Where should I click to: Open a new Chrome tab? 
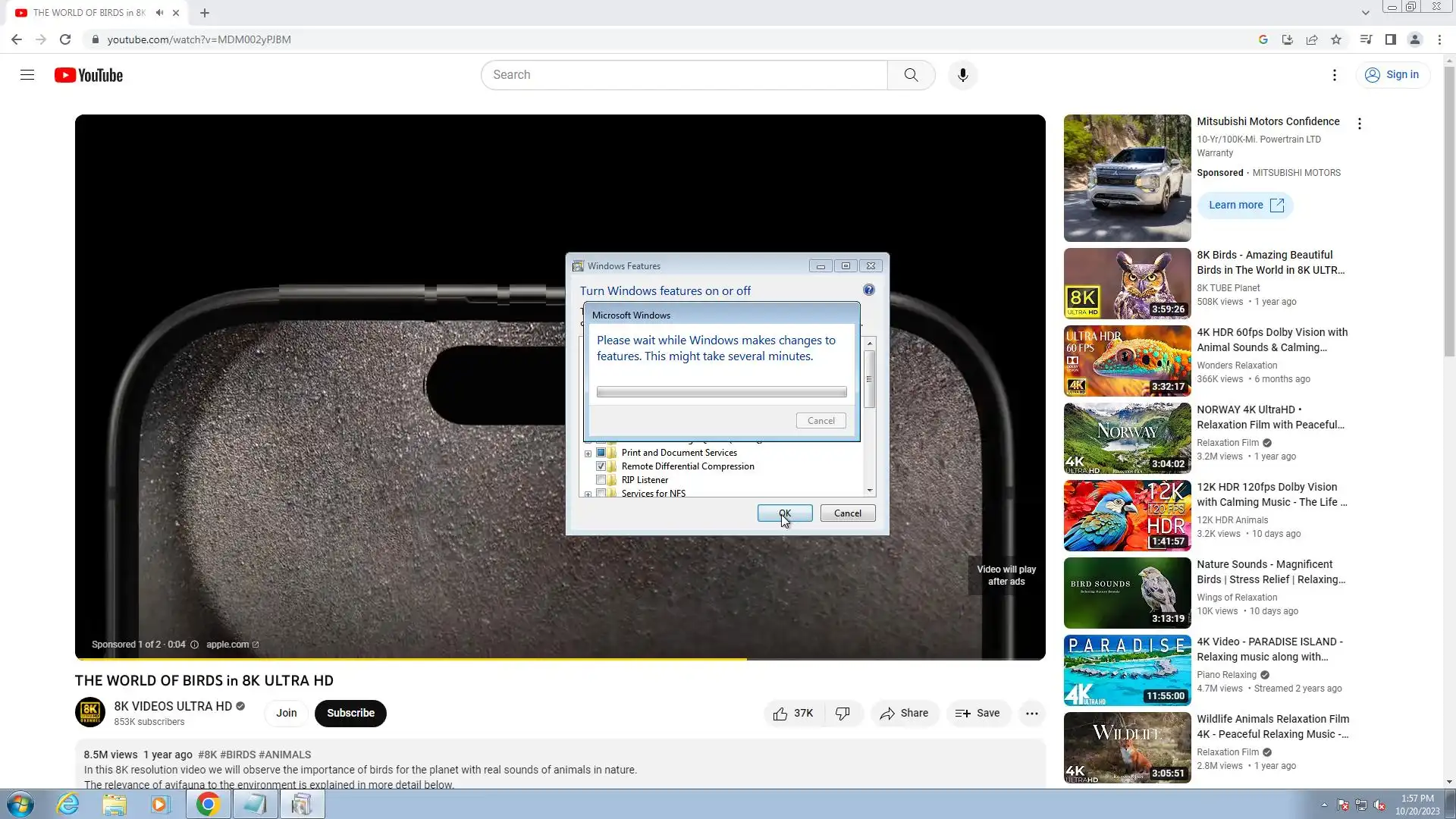pos(205,13)
